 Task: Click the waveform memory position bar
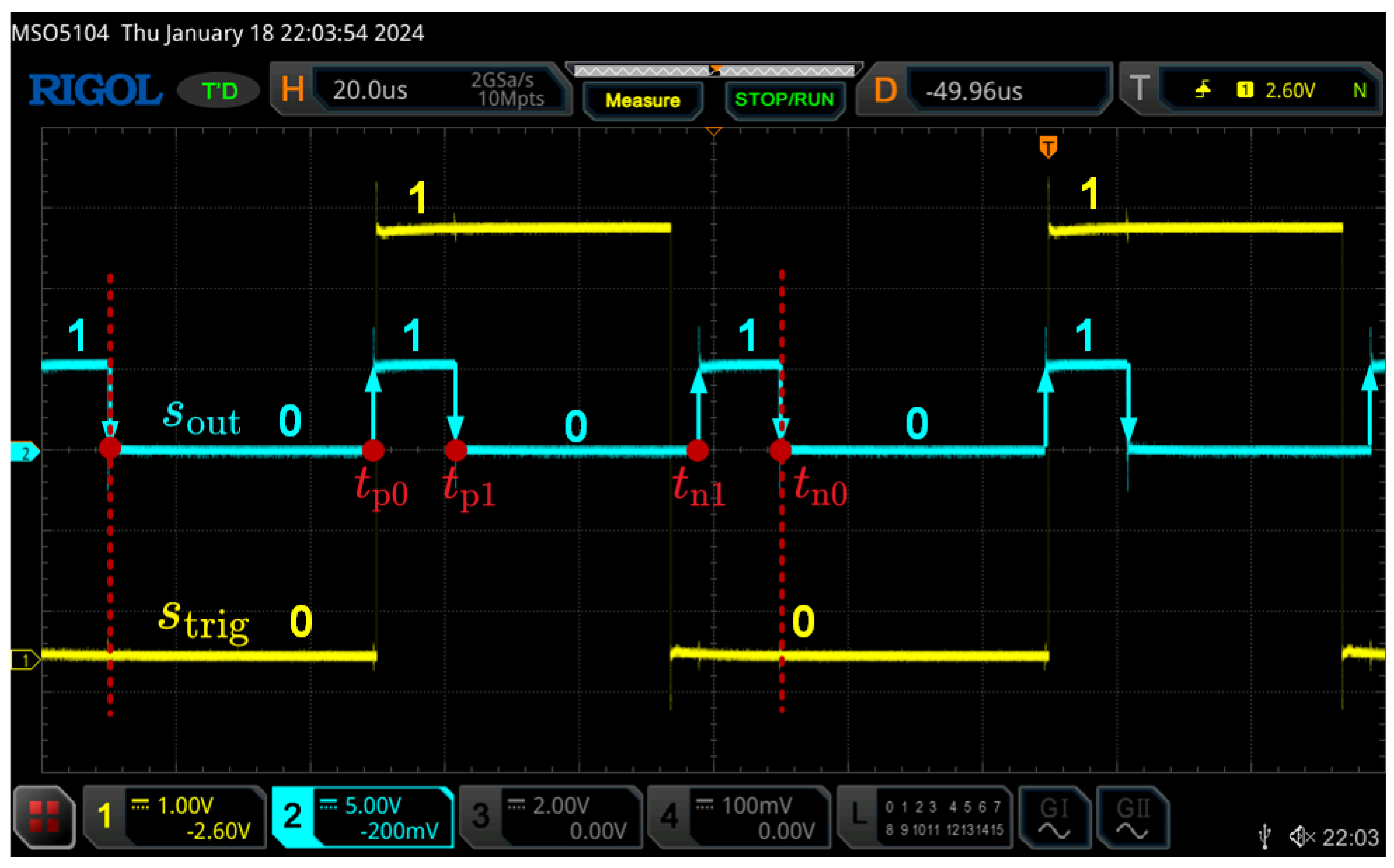(714, 71)
